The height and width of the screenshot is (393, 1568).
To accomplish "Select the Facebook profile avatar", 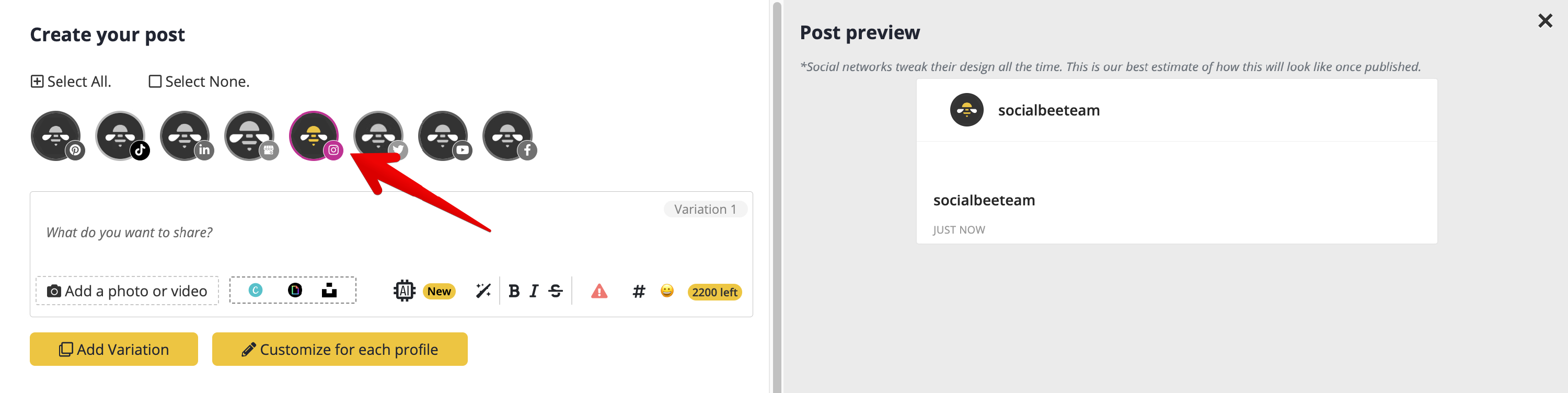I will [x=508, y=136].
